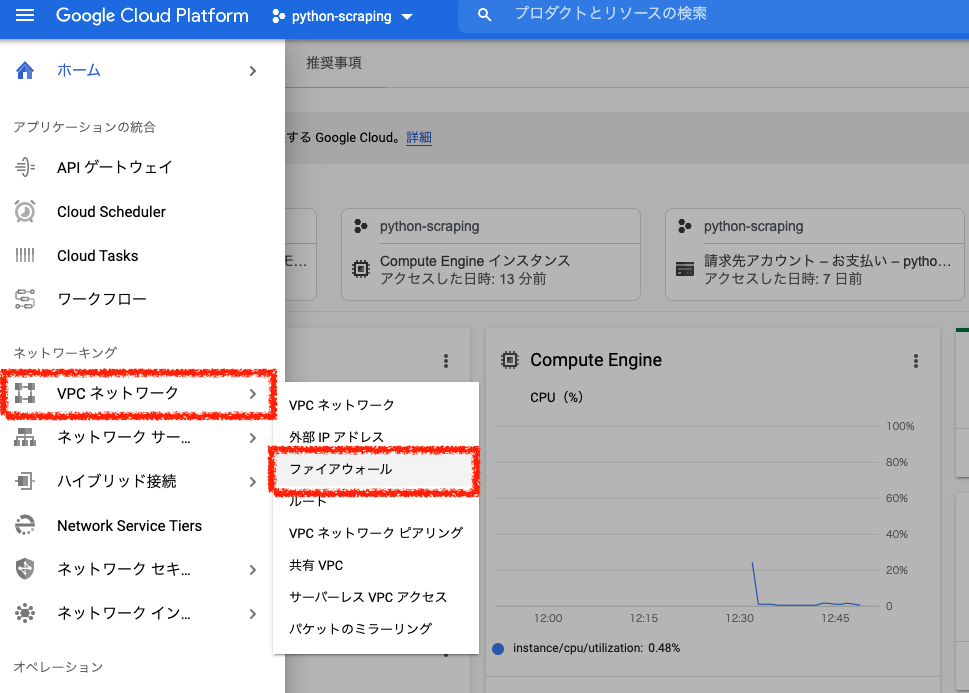Select パケットのミラーリング in the submenu
The width and height of the screenshot is (969, 693).
click(376, 629)
